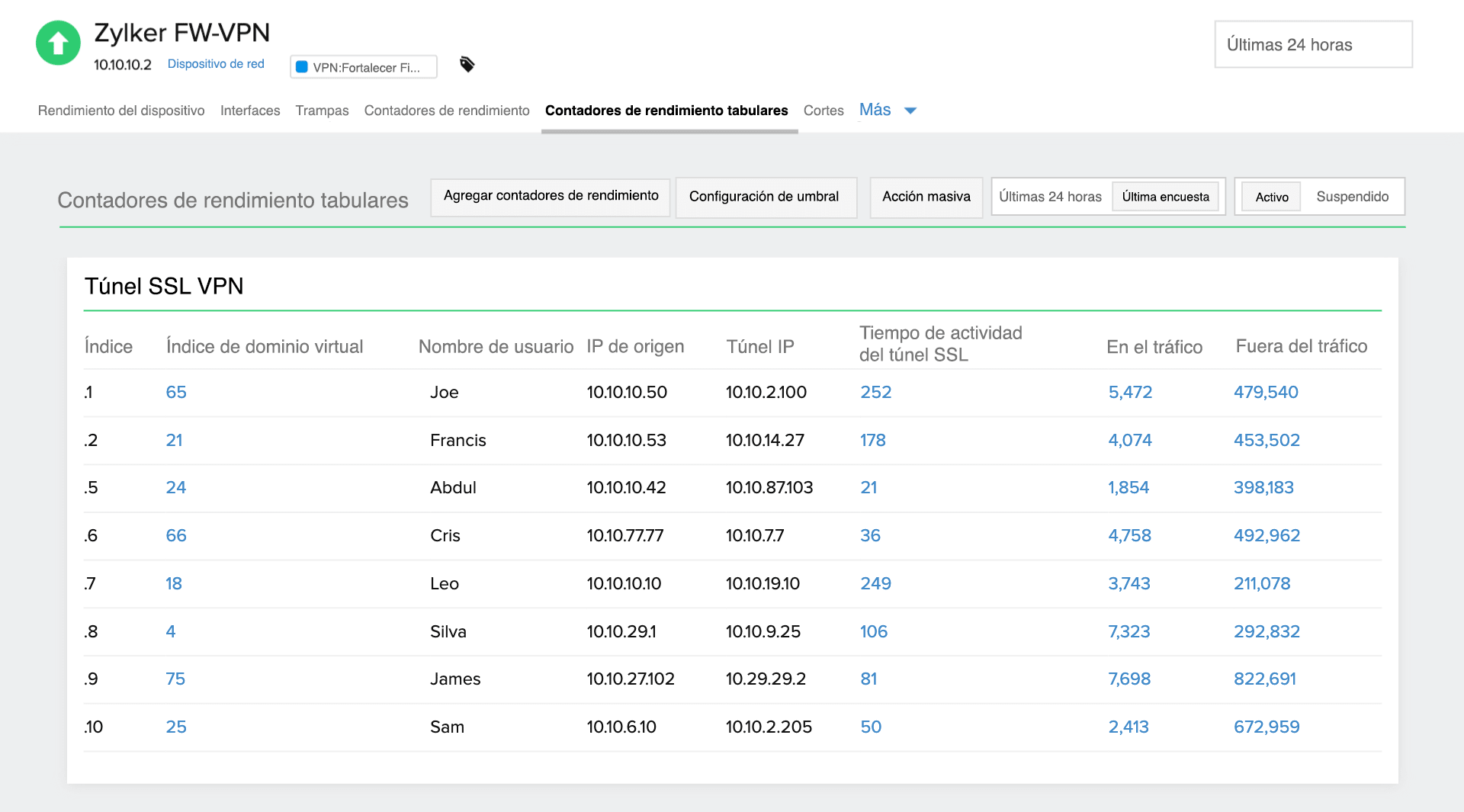Click Índice de dominio virtual header
Viewport: 1464px width, 812px height.
click(265, 347)
